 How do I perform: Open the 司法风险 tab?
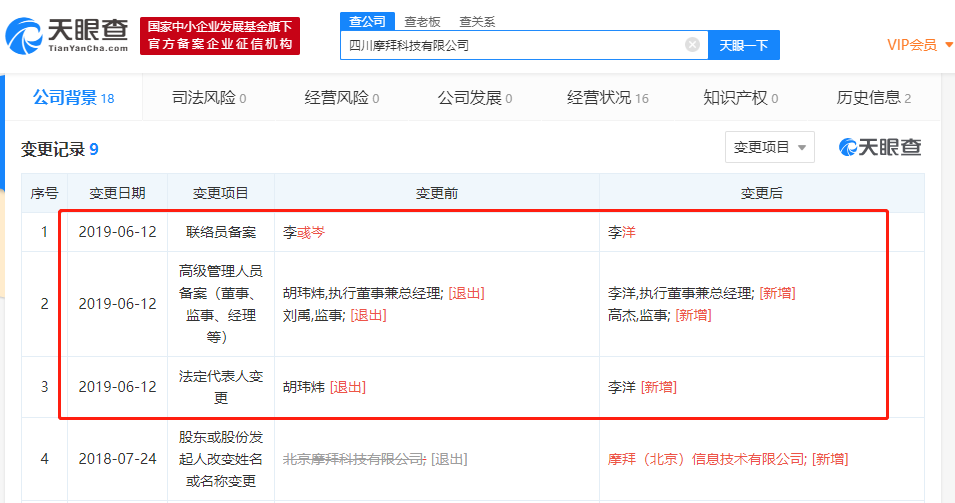(209, 97)
